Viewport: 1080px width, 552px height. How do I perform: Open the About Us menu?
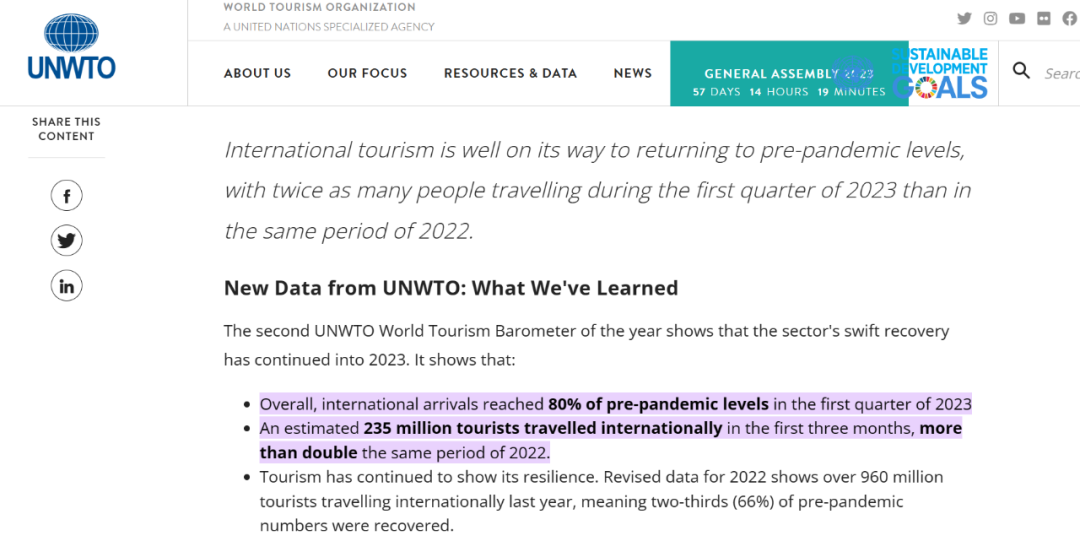click(x=257, y=73)
